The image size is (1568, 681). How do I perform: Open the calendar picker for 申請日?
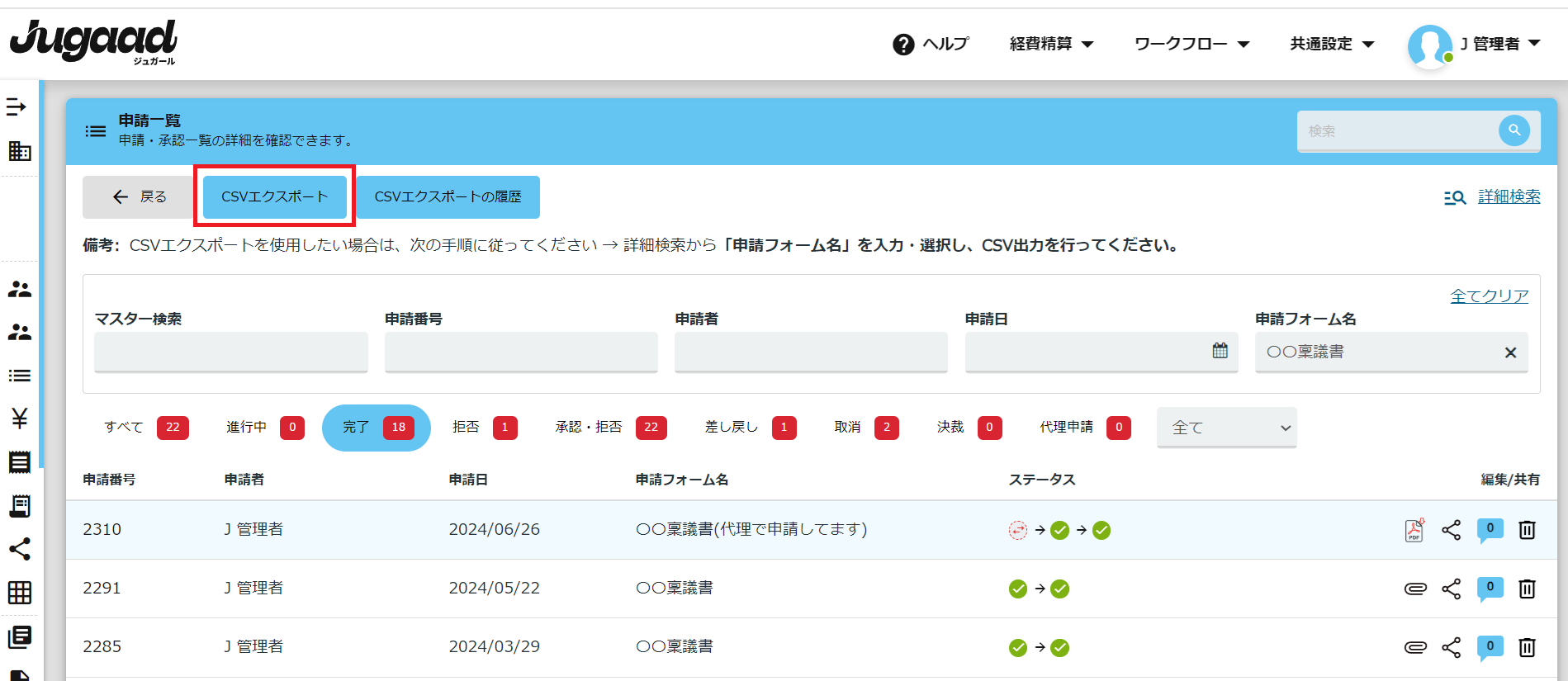pos(1220,351)
